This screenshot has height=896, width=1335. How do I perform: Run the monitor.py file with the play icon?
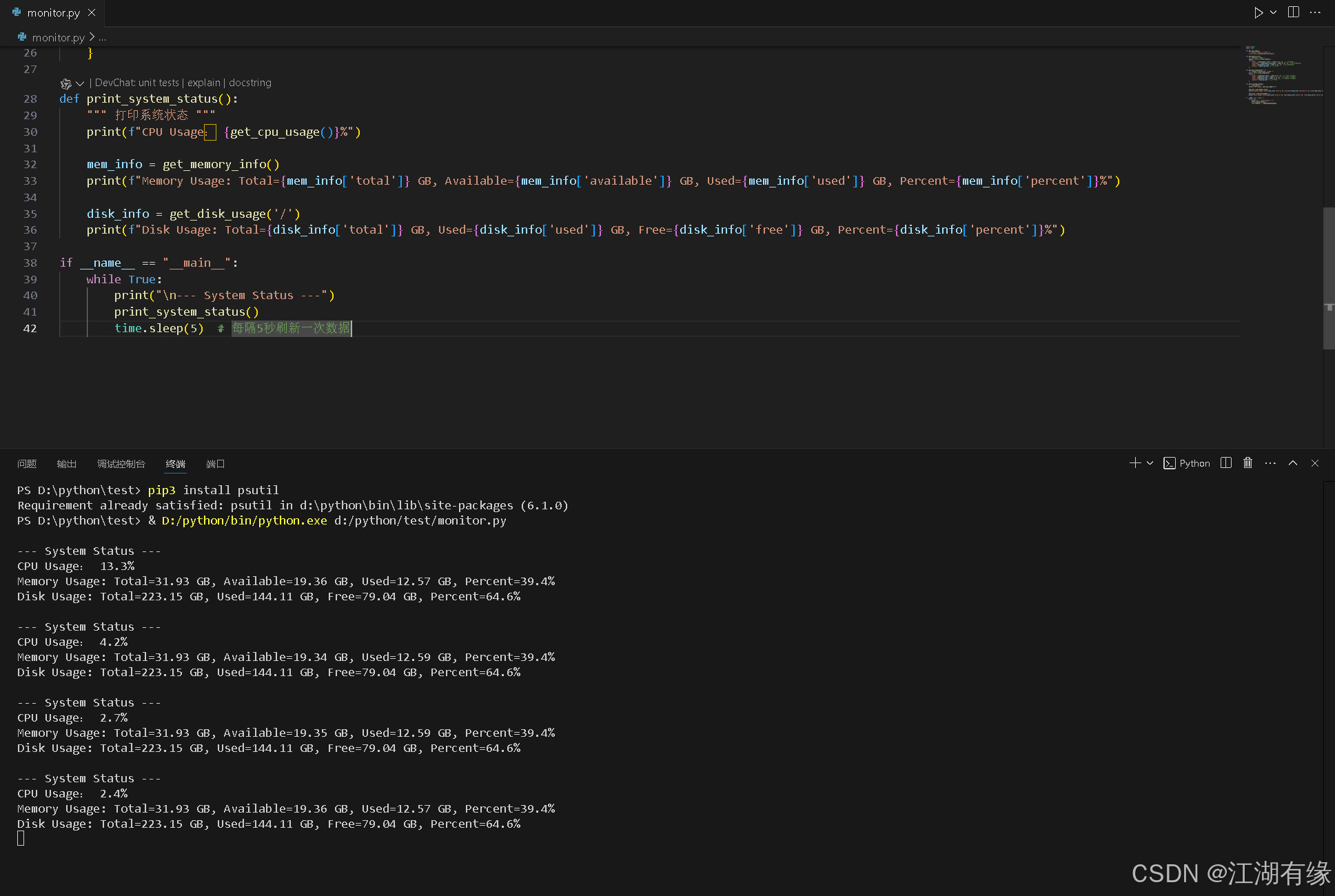(1258, 12)
